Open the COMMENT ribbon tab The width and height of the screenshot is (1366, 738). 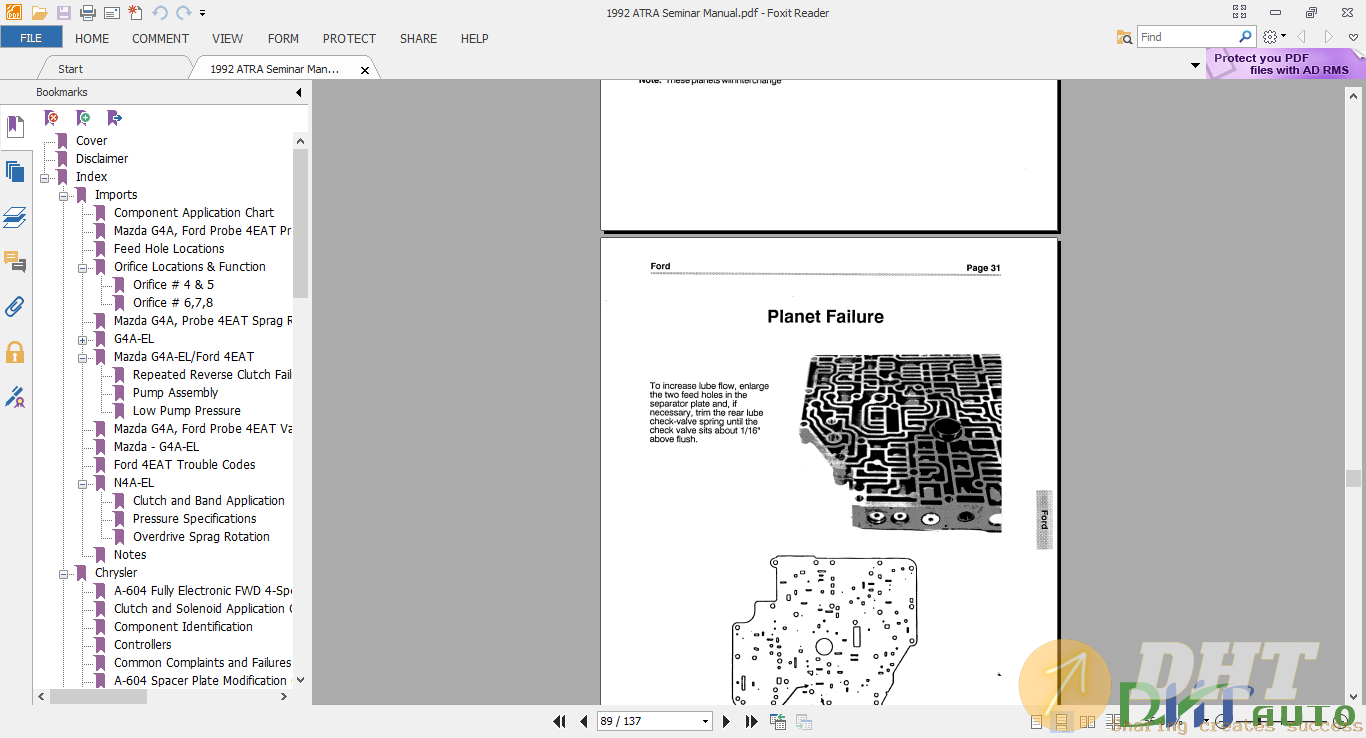[160, 38]
